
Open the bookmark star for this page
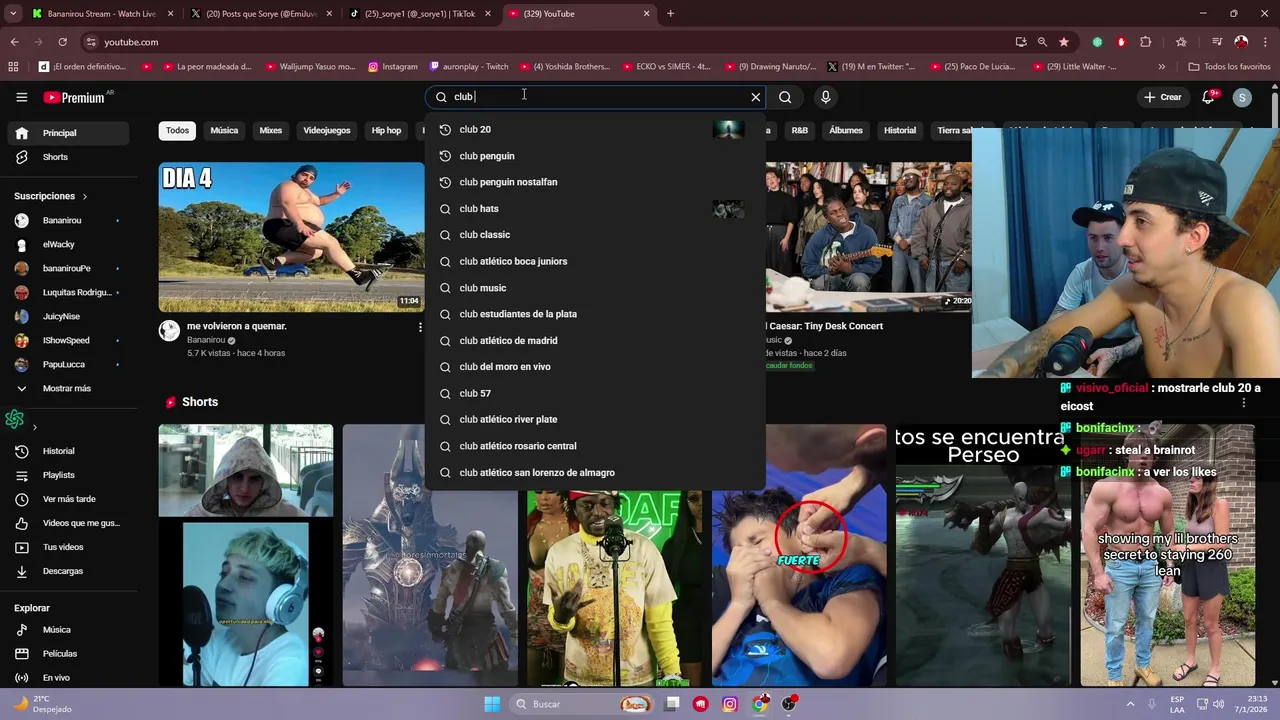(x=1063, y=42)
